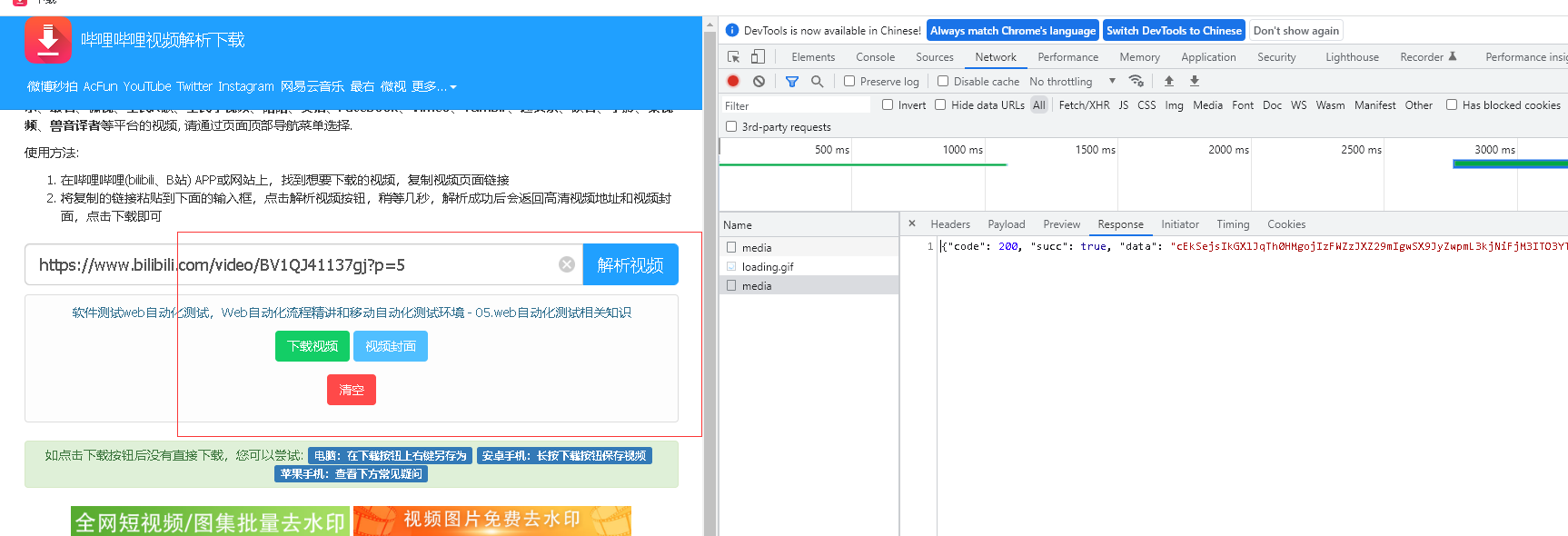This screenshot has height=536, width=1568.
Task: Select the inspect element picker icon
Action: (734, 56)
